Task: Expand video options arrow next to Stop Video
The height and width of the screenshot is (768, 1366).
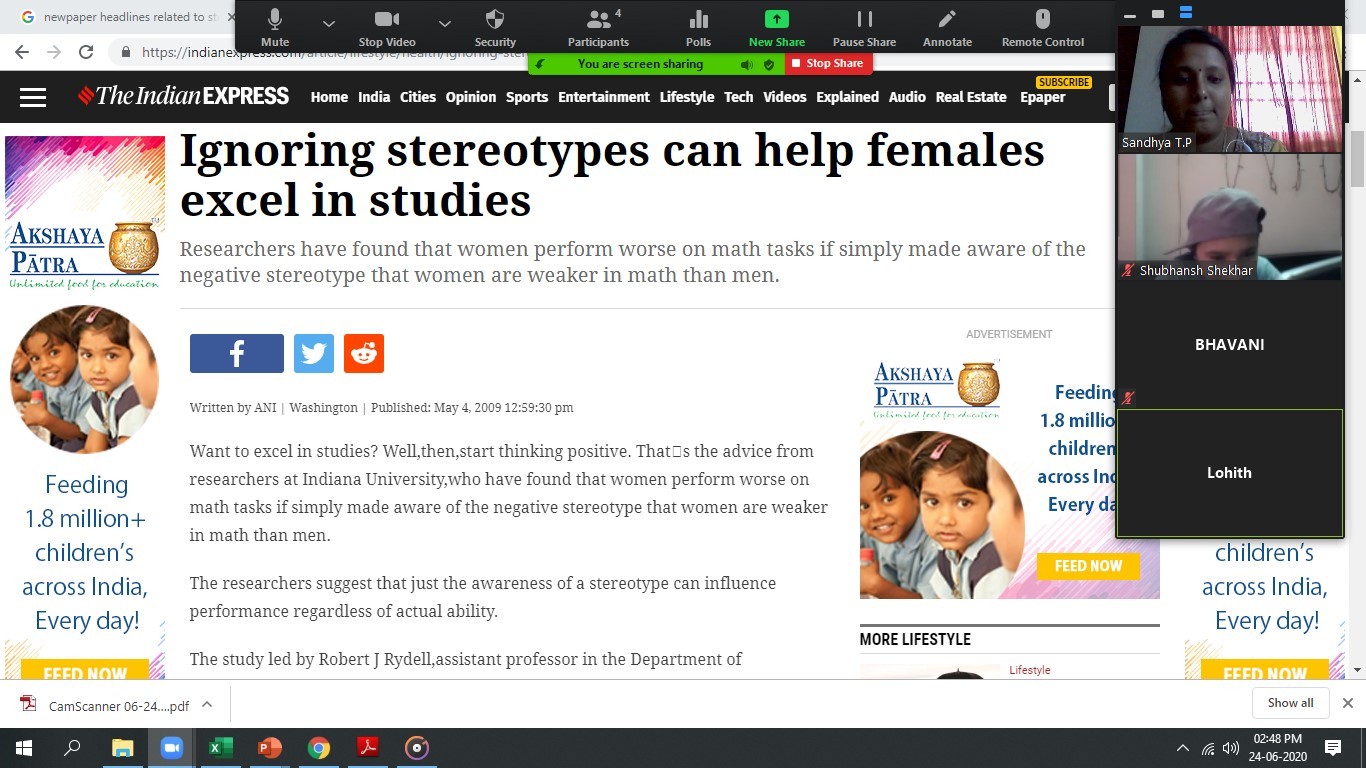Action: [x=445, y=23]
